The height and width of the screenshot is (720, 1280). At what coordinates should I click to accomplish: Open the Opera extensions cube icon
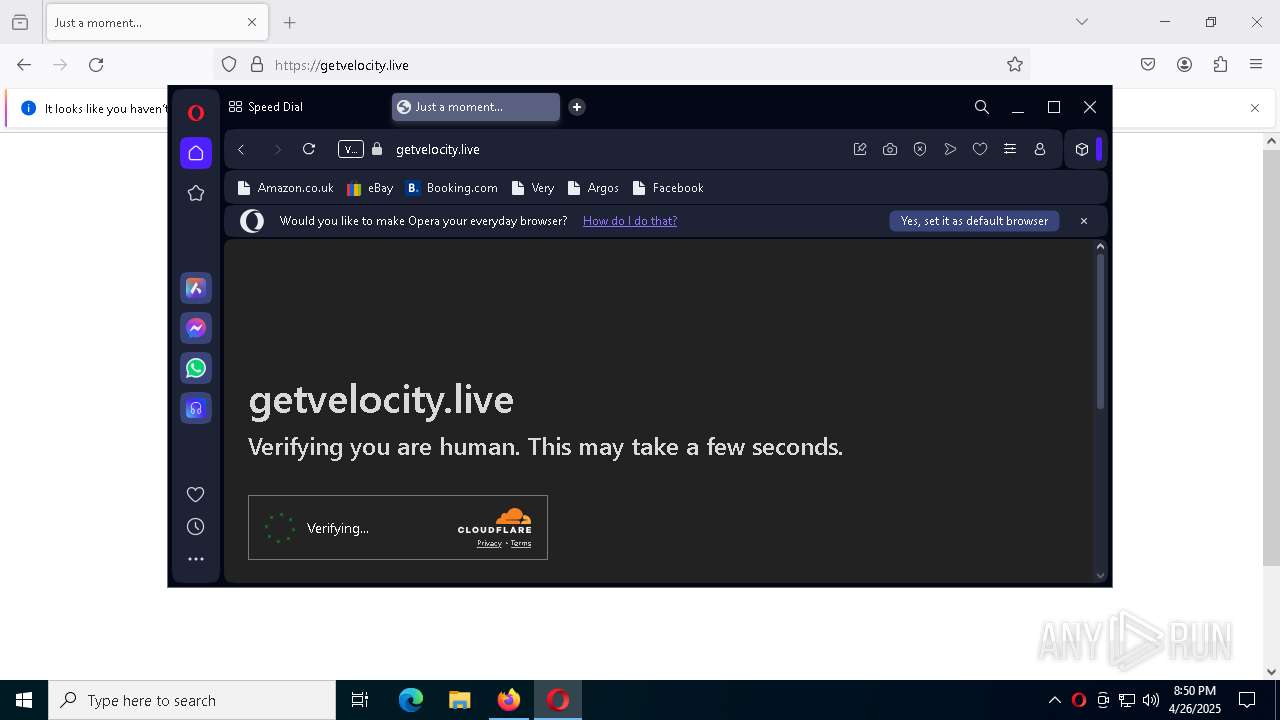pos(1082,149)
